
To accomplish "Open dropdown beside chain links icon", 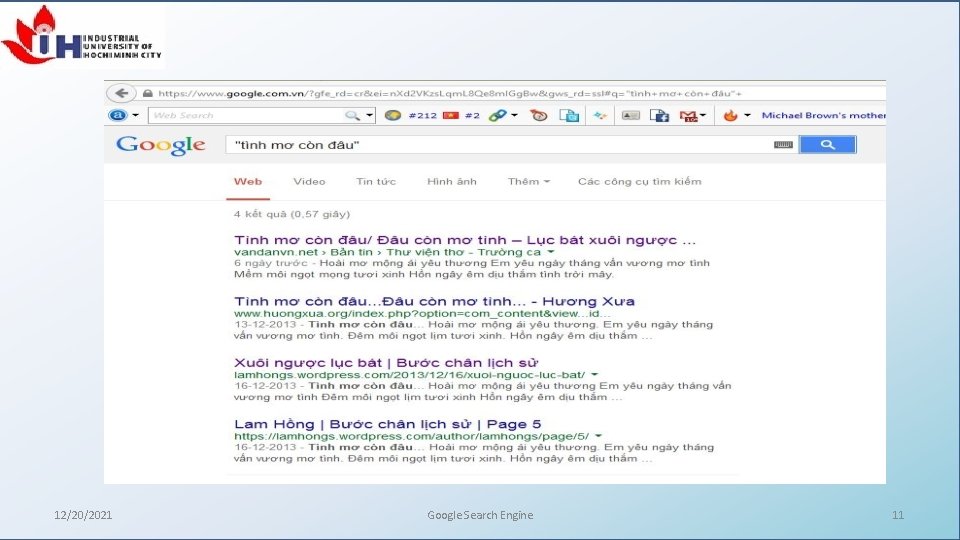I will pyautogui.click(x=514, y=115).
